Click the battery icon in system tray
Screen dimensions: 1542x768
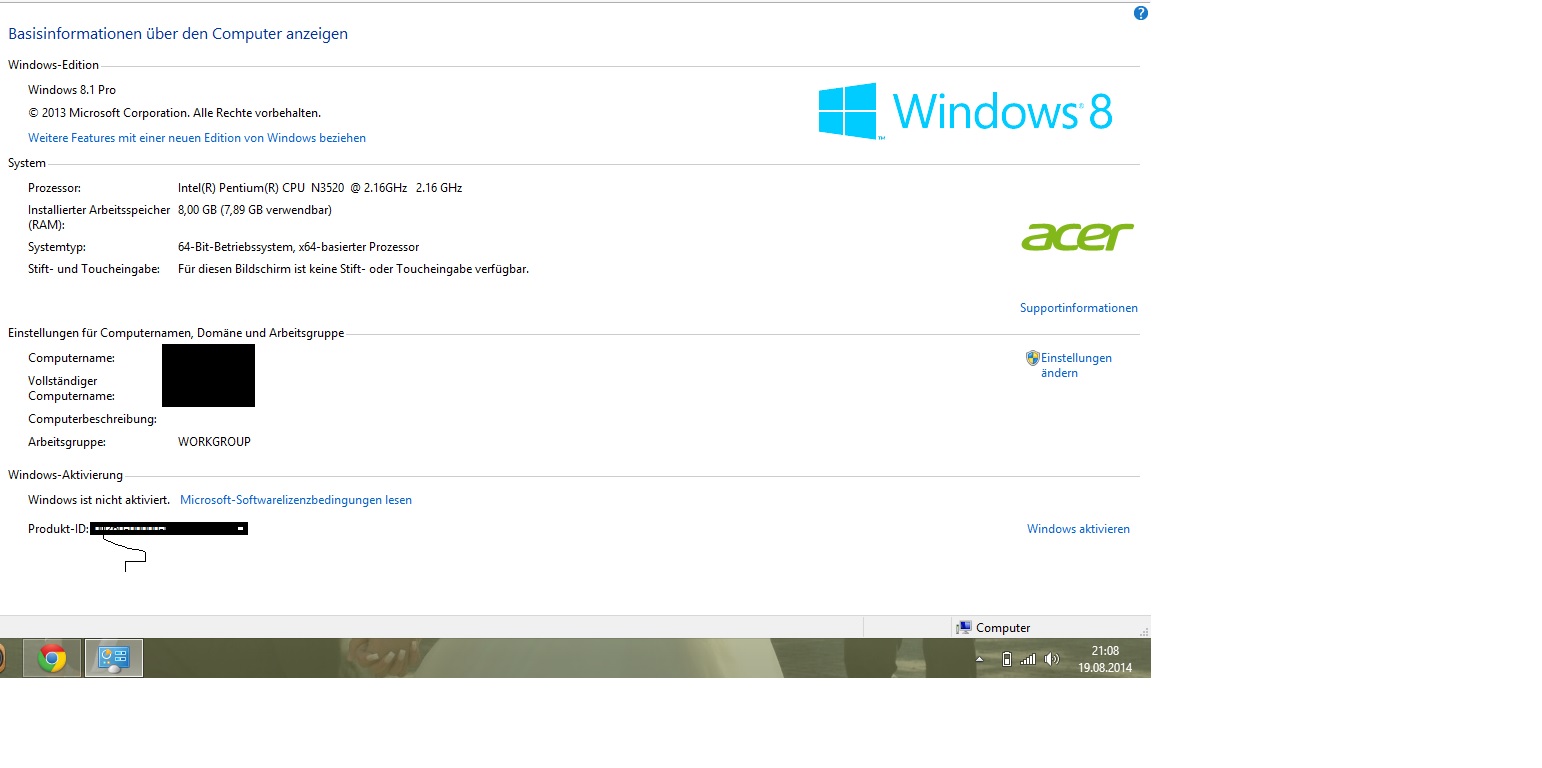1007,659
